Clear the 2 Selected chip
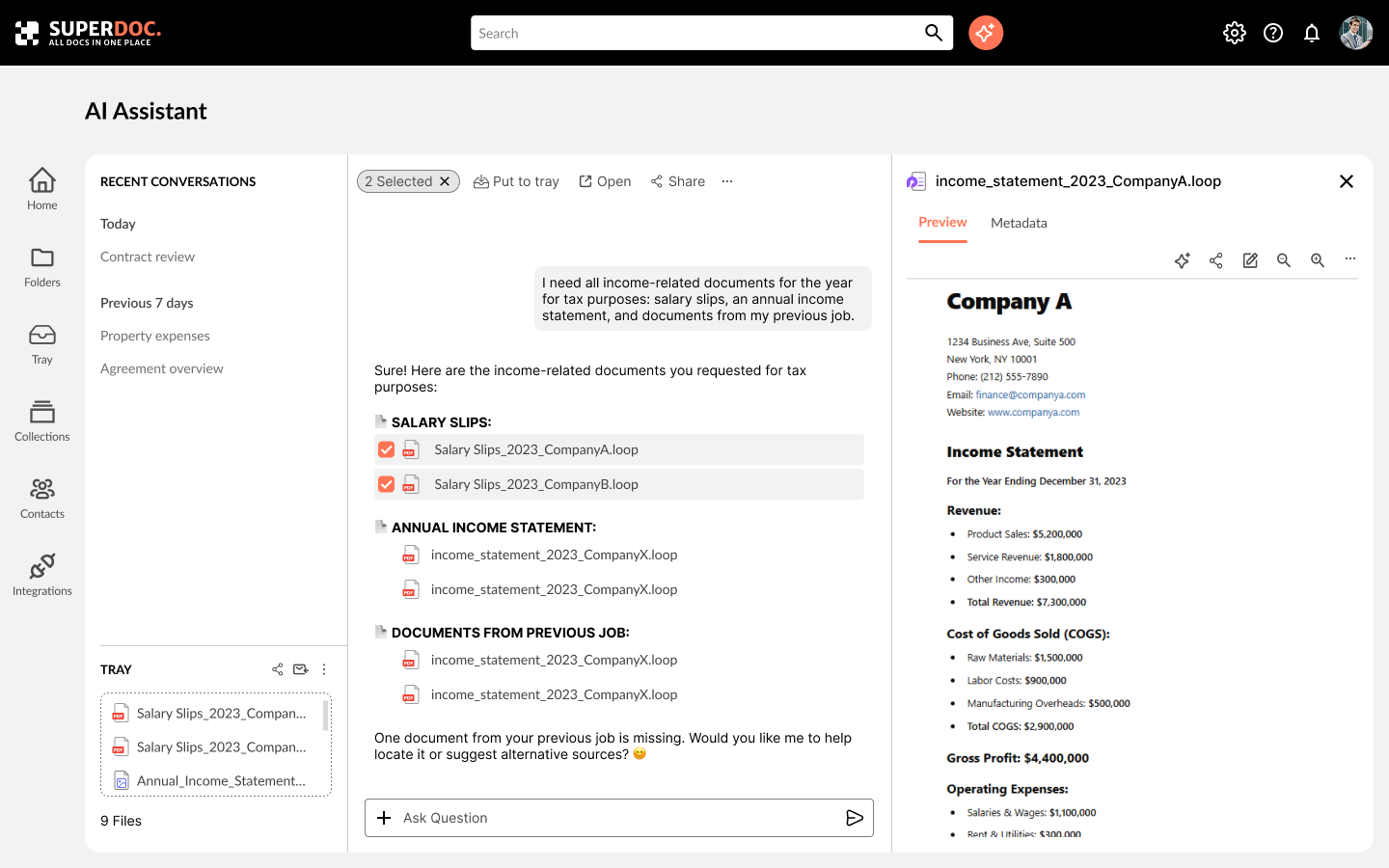 tap(445, 181)
